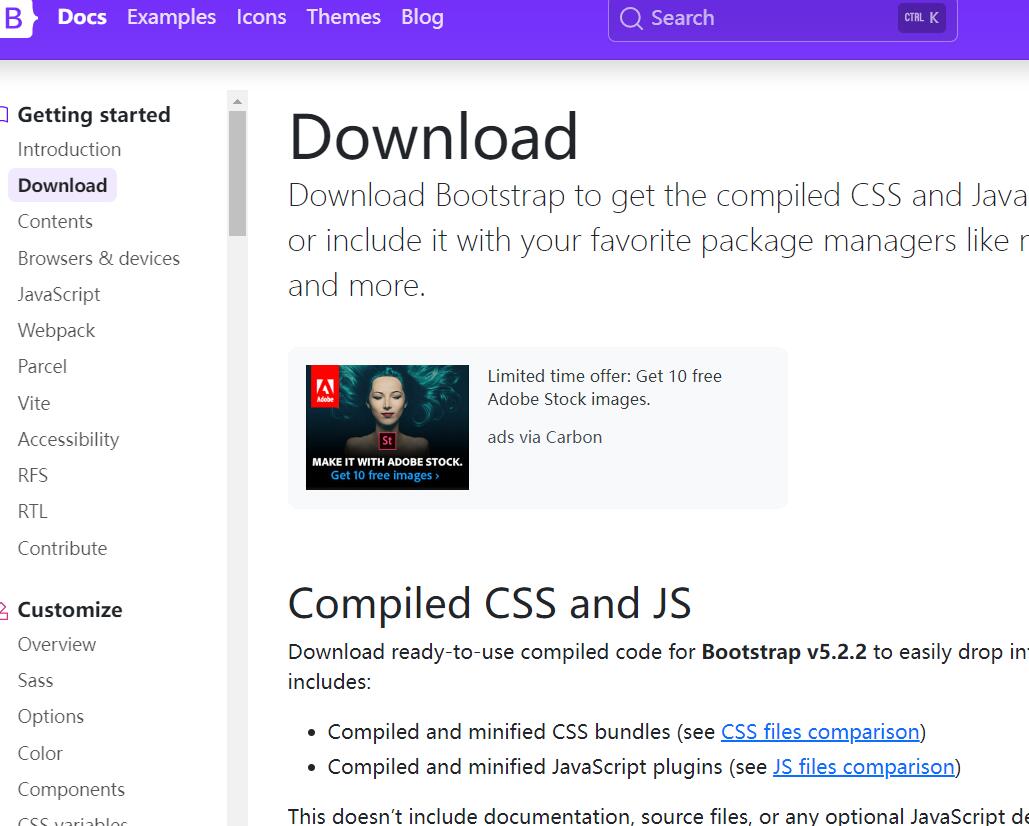The image size is (1029, 826).
Task: Open the Sass page under Customize
Action: (x=35, y=680)
